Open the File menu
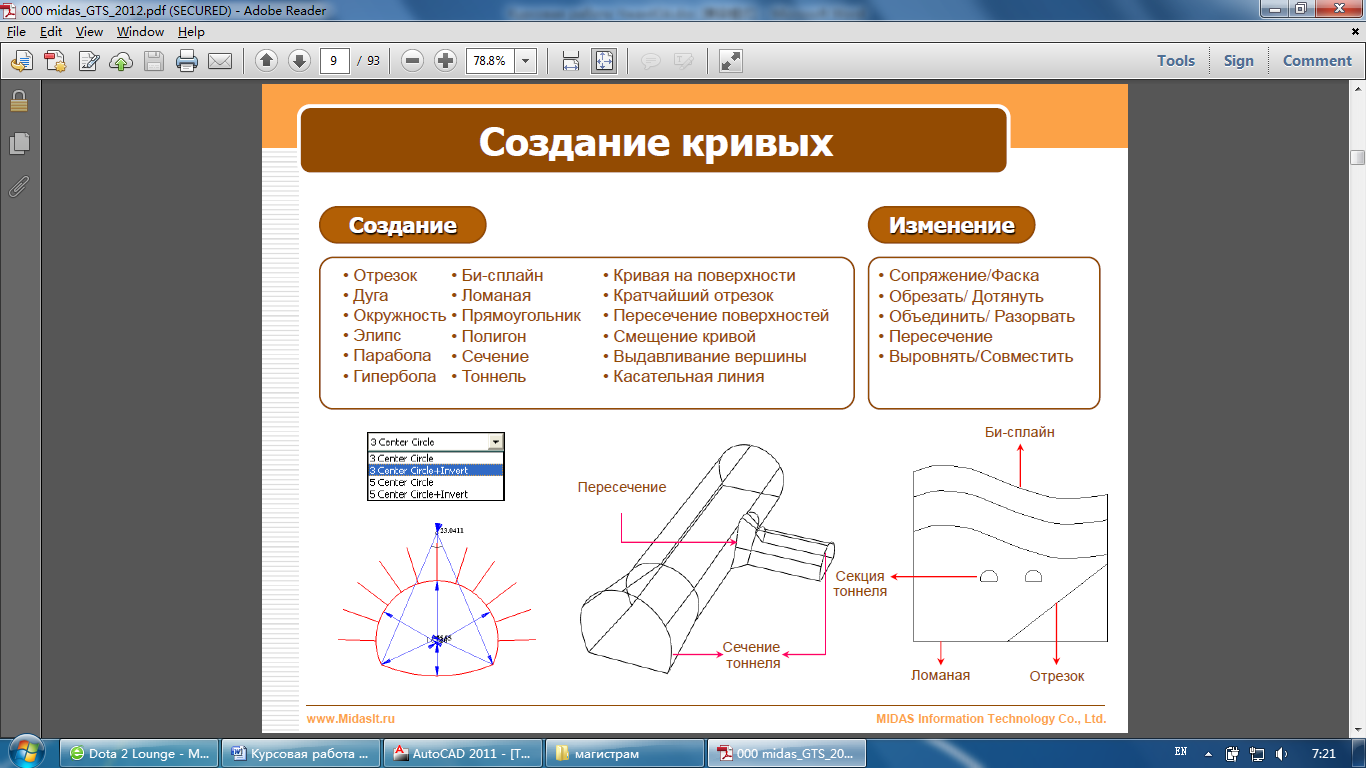 pyautogui.click(x=16, y=32)
